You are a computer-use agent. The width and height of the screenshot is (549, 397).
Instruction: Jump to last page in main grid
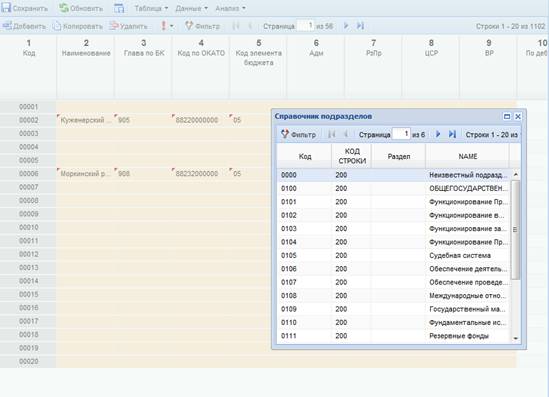360,26
